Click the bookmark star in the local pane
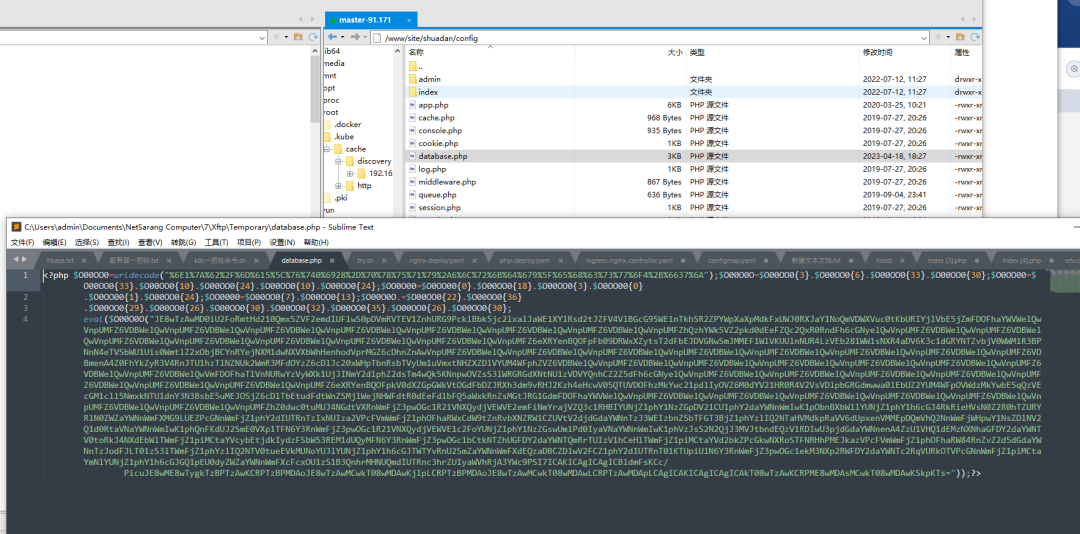The height and width of the screenshot is (534, 1080). [x=276, y=37]
